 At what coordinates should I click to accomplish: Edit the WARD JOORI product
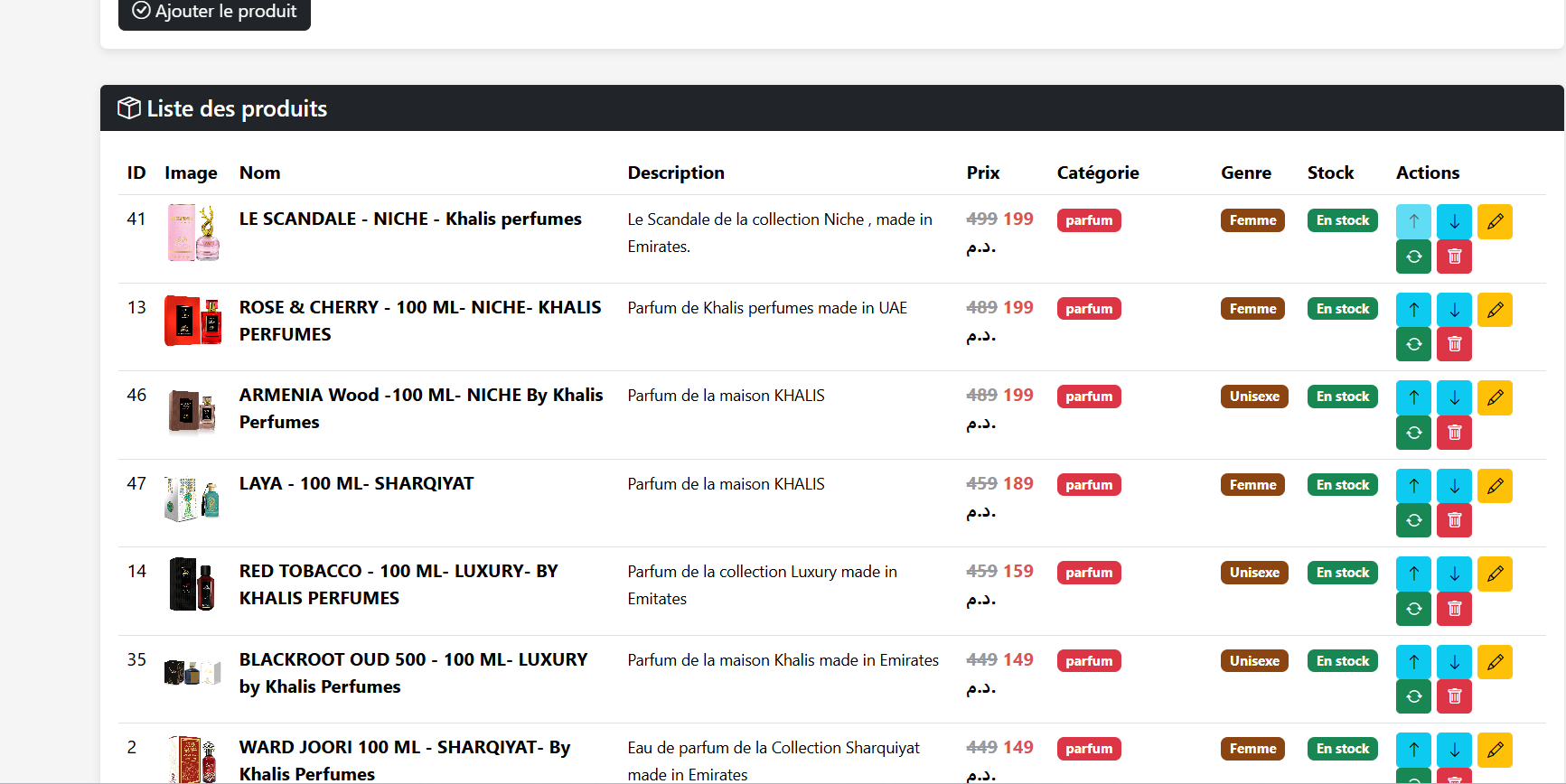pos(1495,750)
